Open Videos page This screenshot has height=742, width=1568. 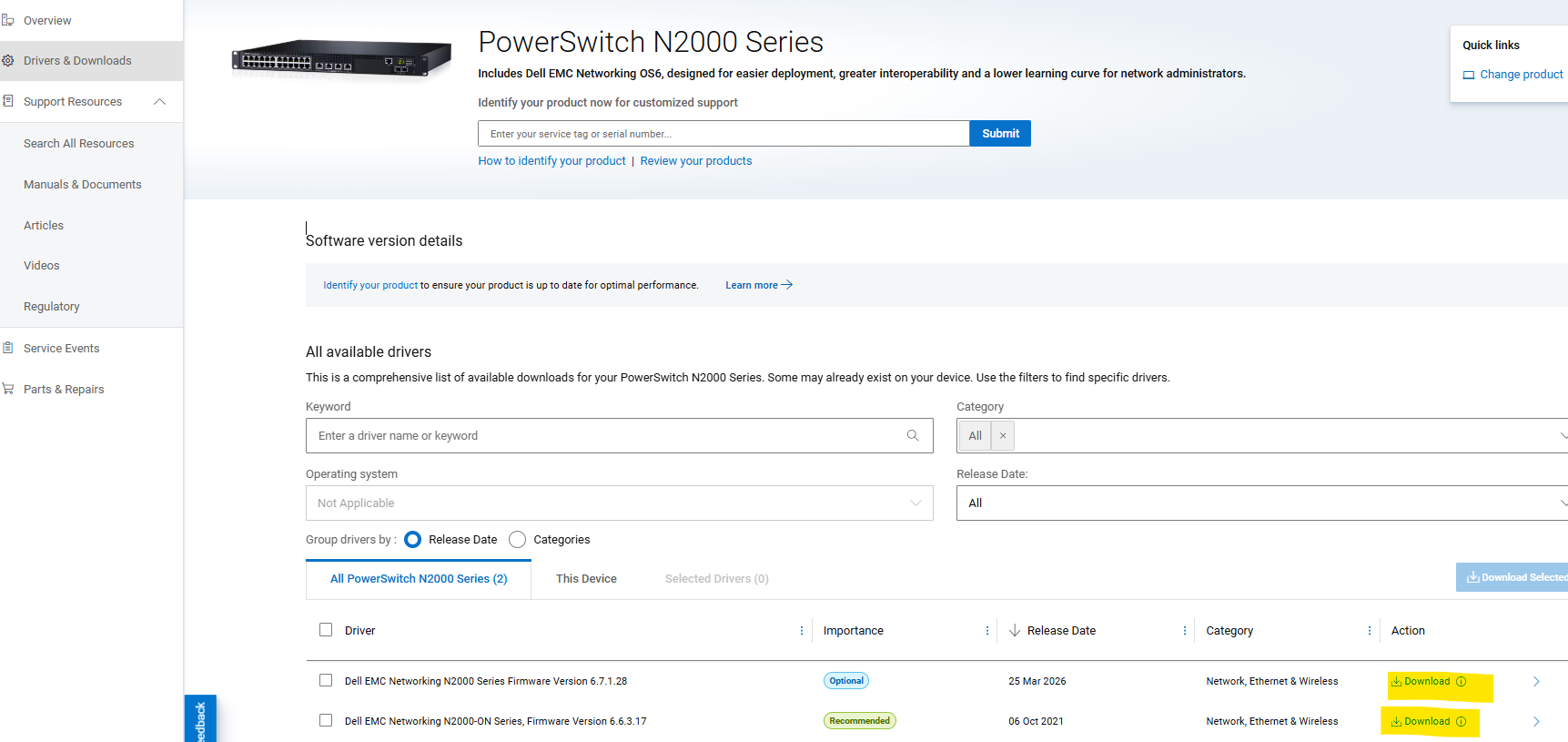pos(42,266)
